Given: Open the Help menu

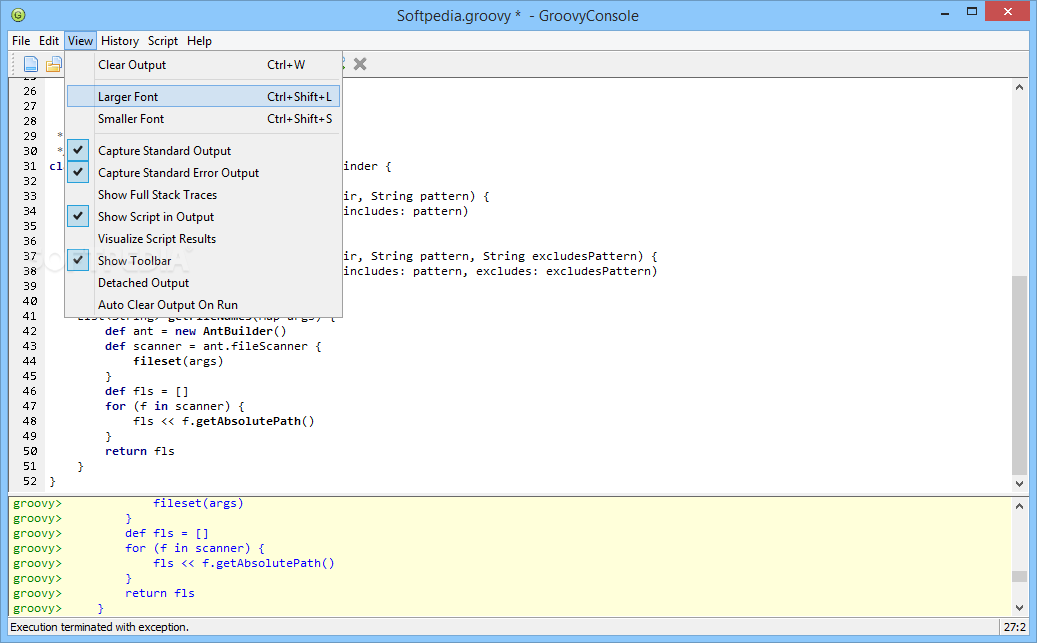Looking at the screenshot, I should point(199,41).
